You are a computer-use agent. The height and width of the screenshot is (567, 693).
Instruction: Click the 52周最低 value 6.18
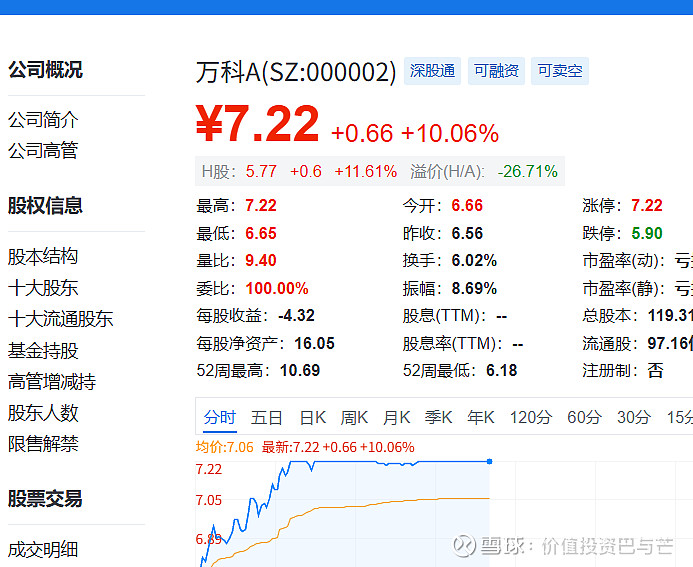[x=502, y=370]
